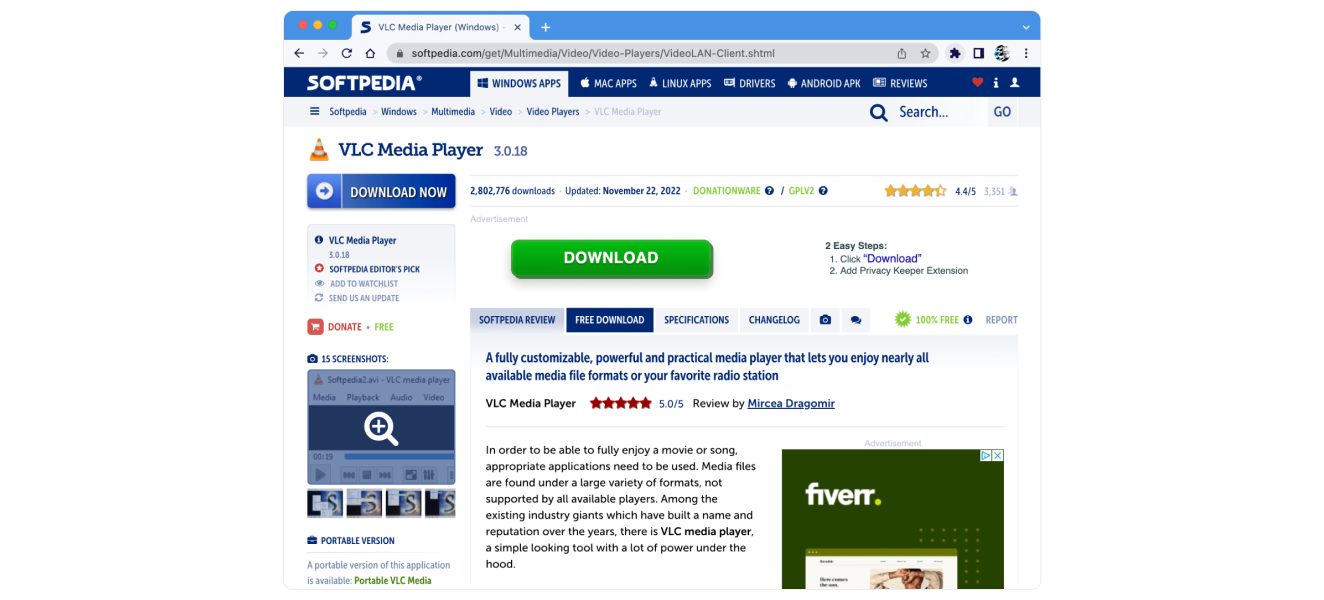Bookmark this page with the star icon
Image resolution: width=1324 pixels, height=600 pixels.
926,53
